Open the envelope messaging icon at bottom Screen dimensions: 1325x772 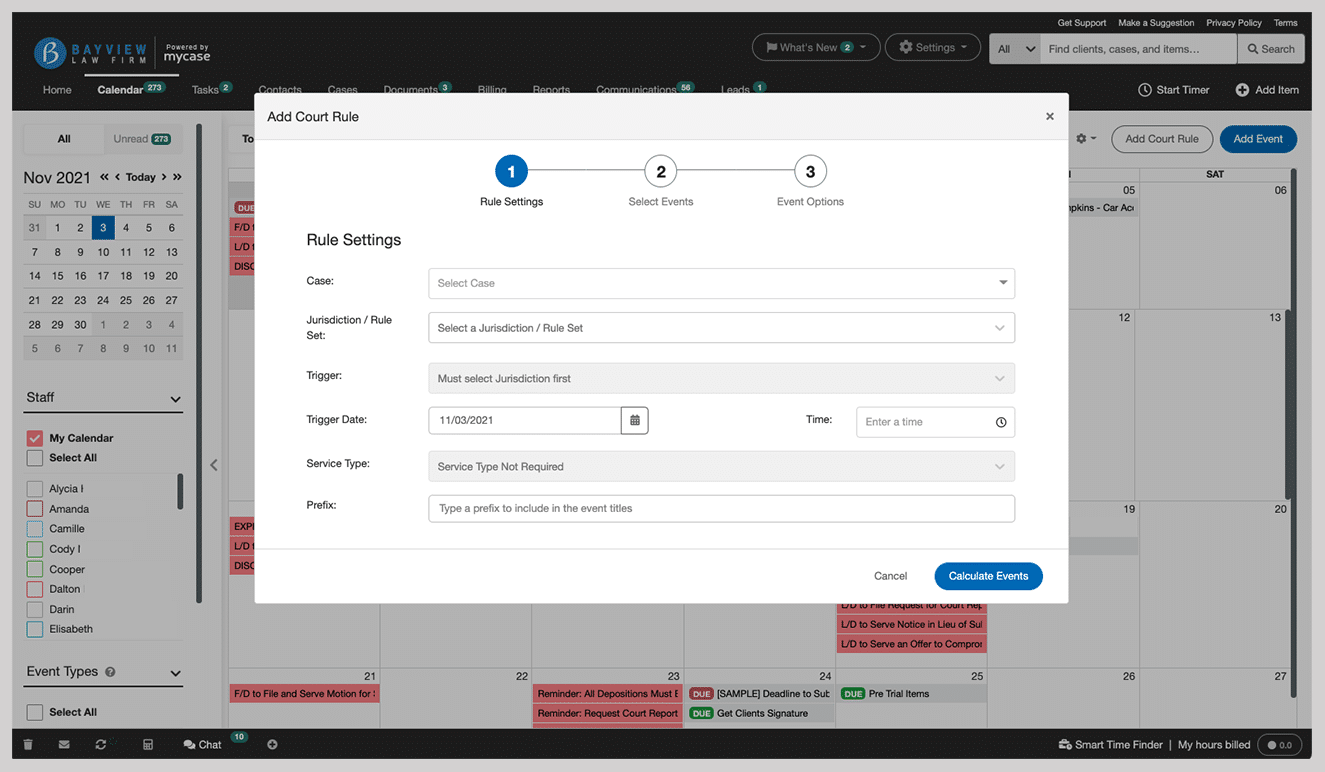pos(62,744)
